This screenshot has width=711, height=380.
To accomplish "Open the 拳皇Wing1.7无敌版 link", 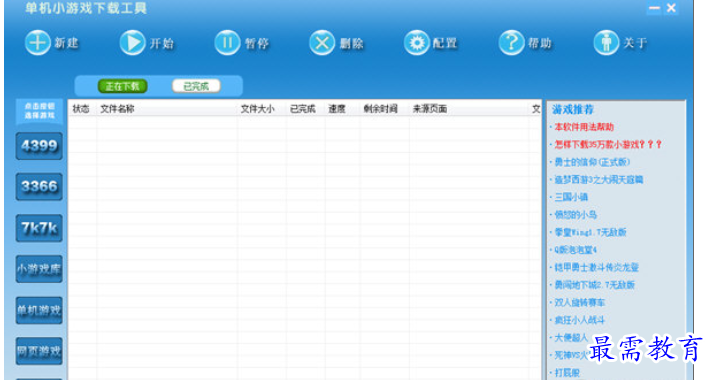I will [590, 232].
